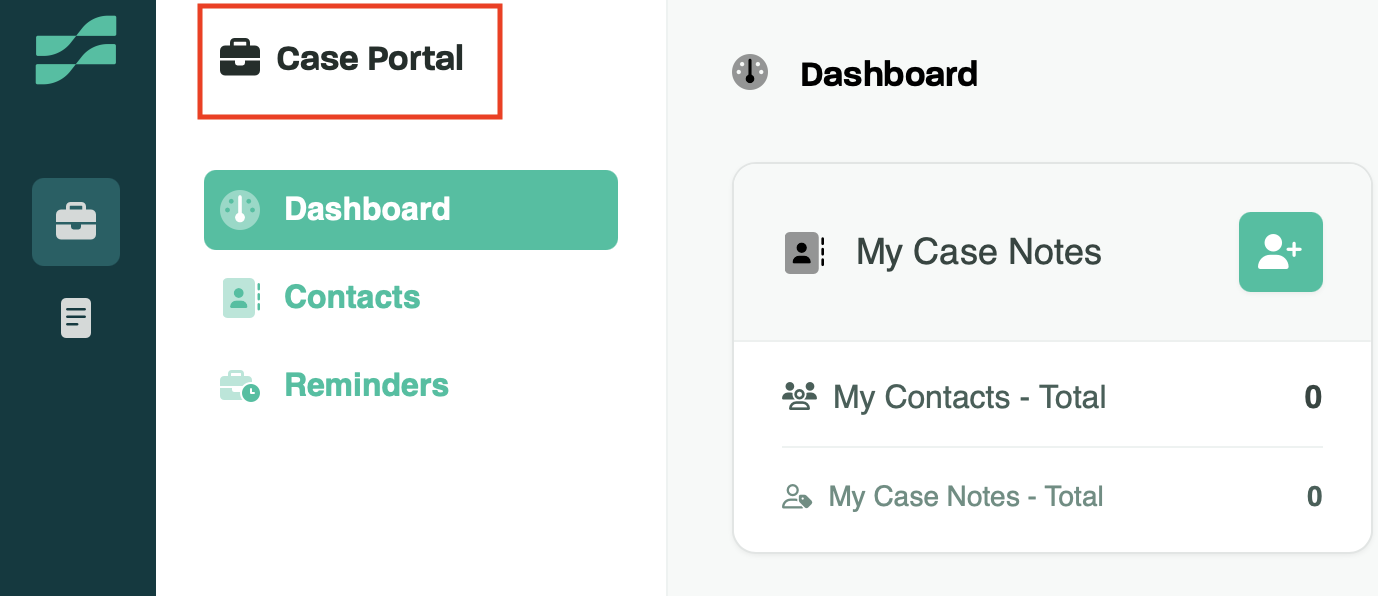The height and width of the screenshot is (596, 1378).
Task: Click the My Contacts total count value
Action: [1313, 397]
